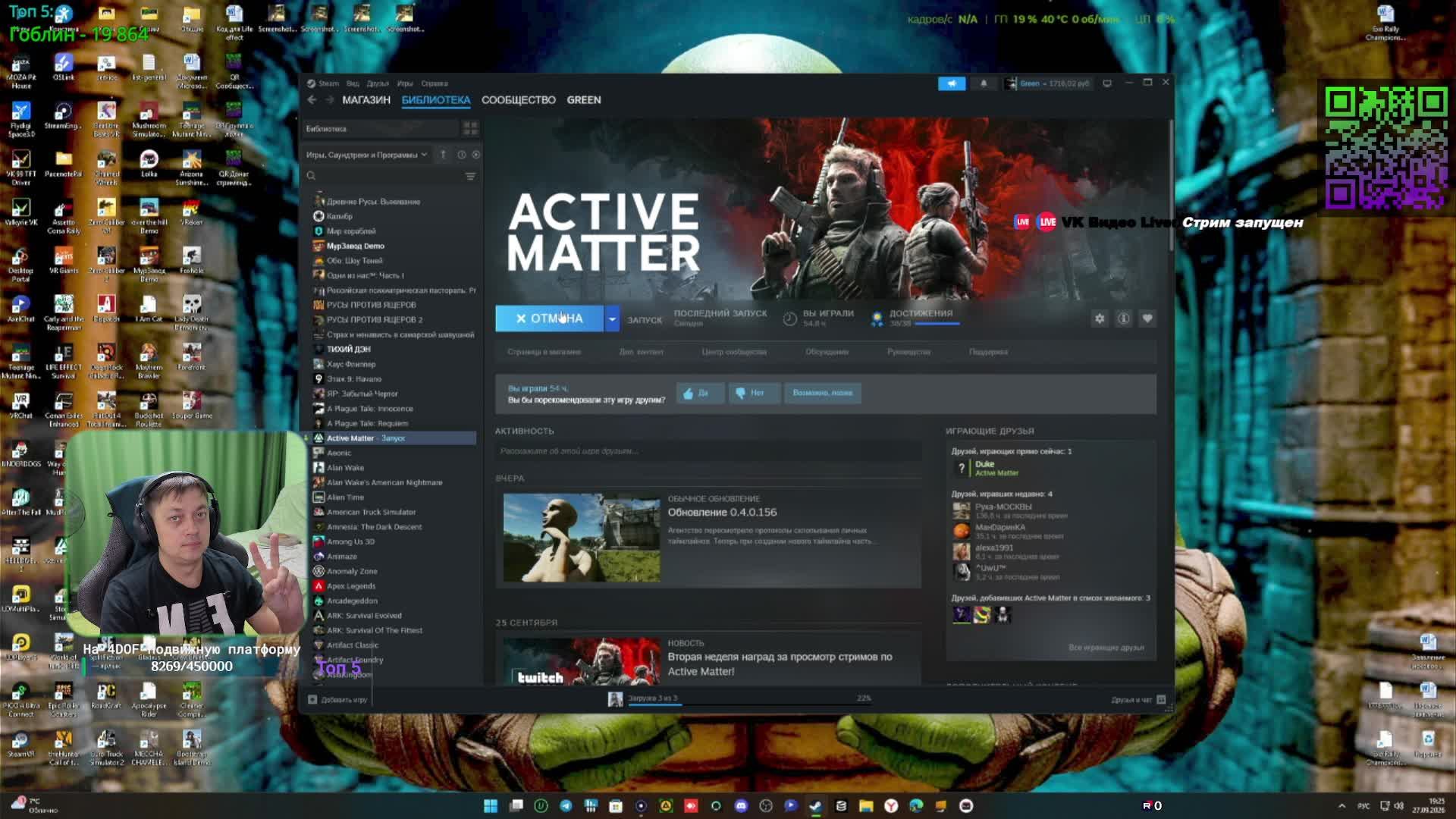Click the blue announcements megaphone icon
Viewport: 1456px width, 819px height.
952,83
